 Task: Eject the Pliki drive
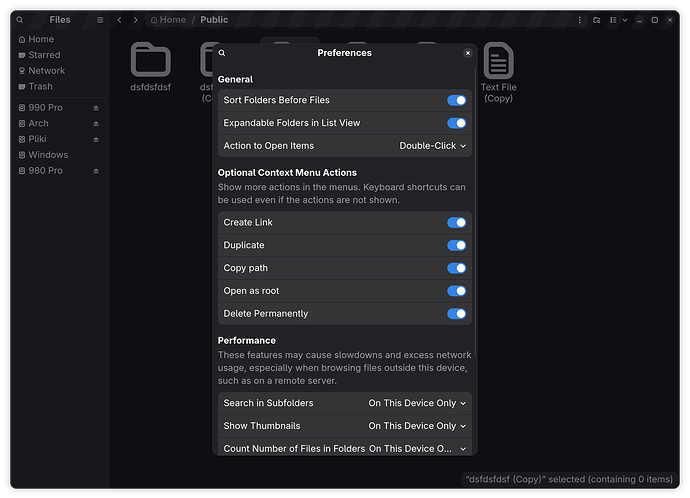tap(96, 139)
